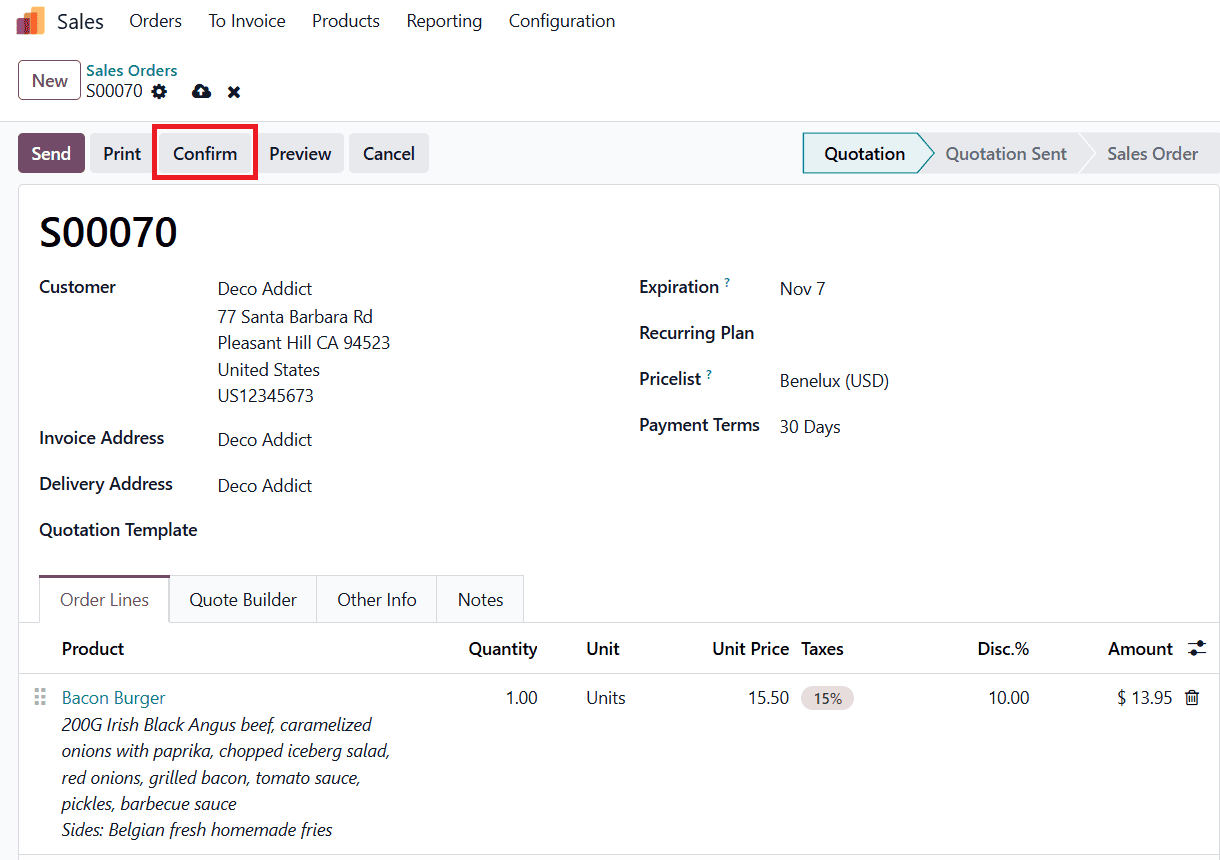
Task: Open optional columns settings icon
Action: click(1197, 649)
